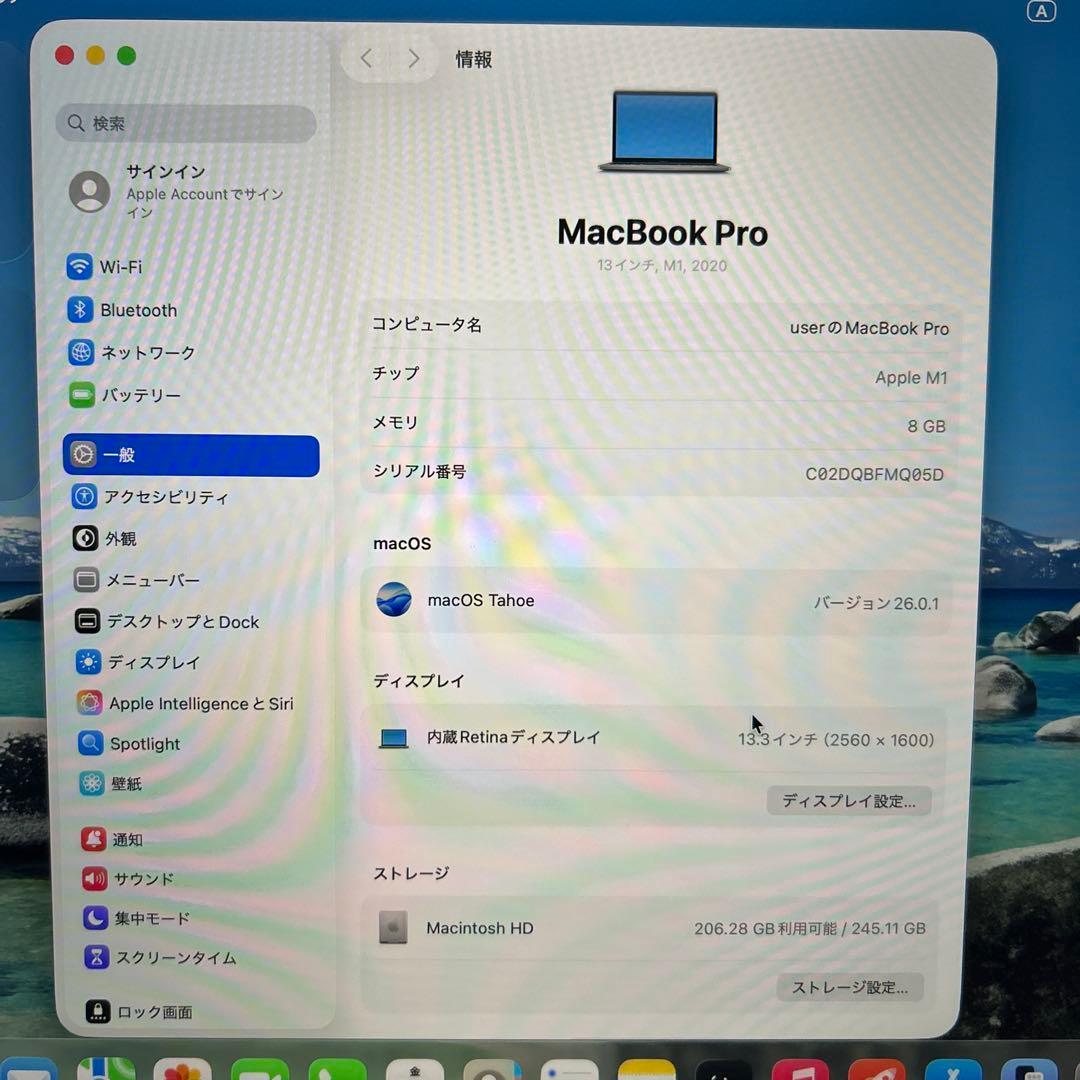Click the 検索 search field

[x=185, y=123]
